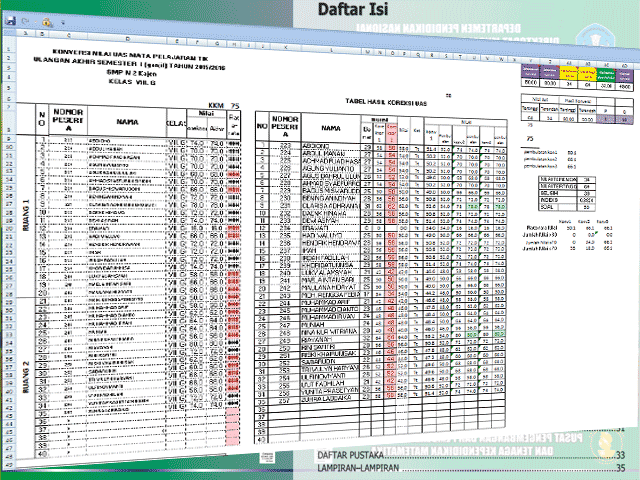Click 'NAMA' header in left table
640x480 pixels.
[127, 122]
